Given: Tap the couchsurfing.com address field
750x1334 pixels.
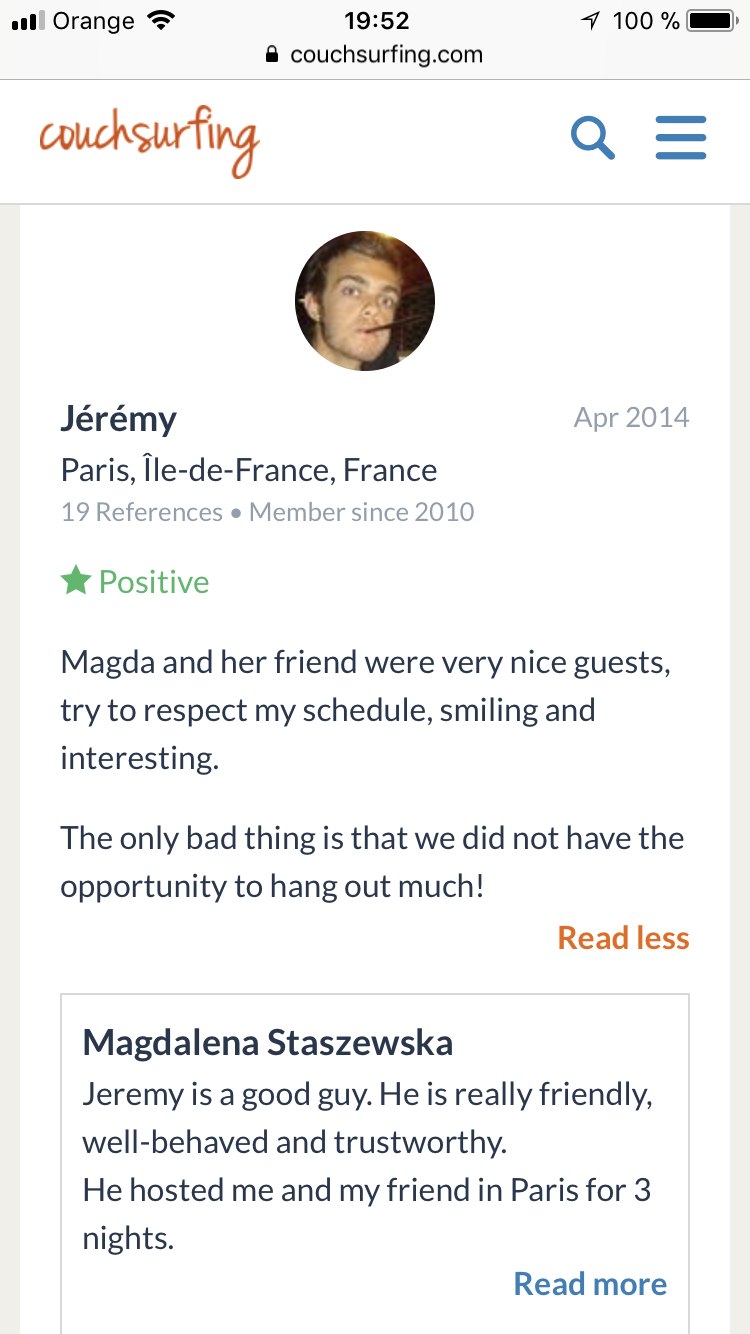Looking at the screenshot, I should point(385,55).
